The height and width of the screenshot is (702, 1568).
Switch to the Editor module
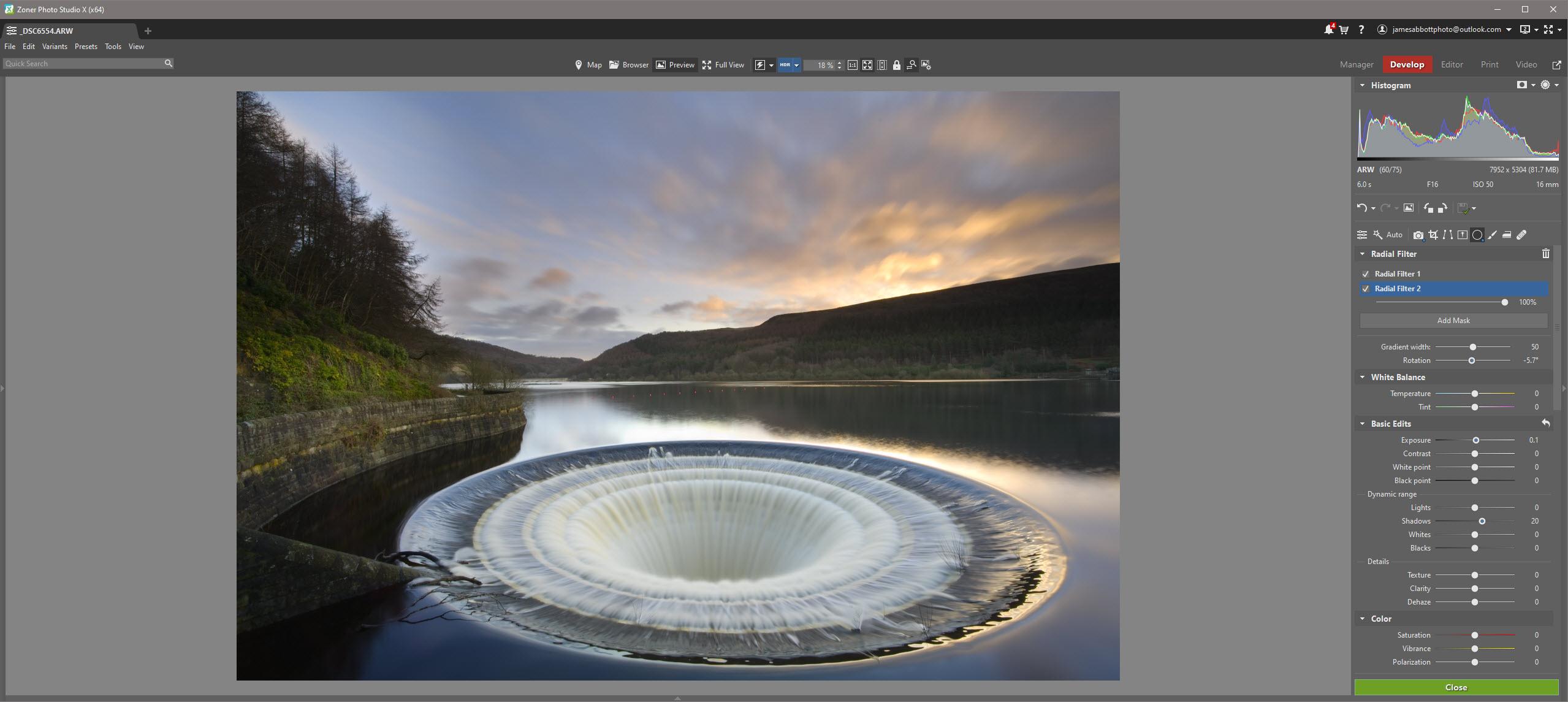tap(1452, 64)
